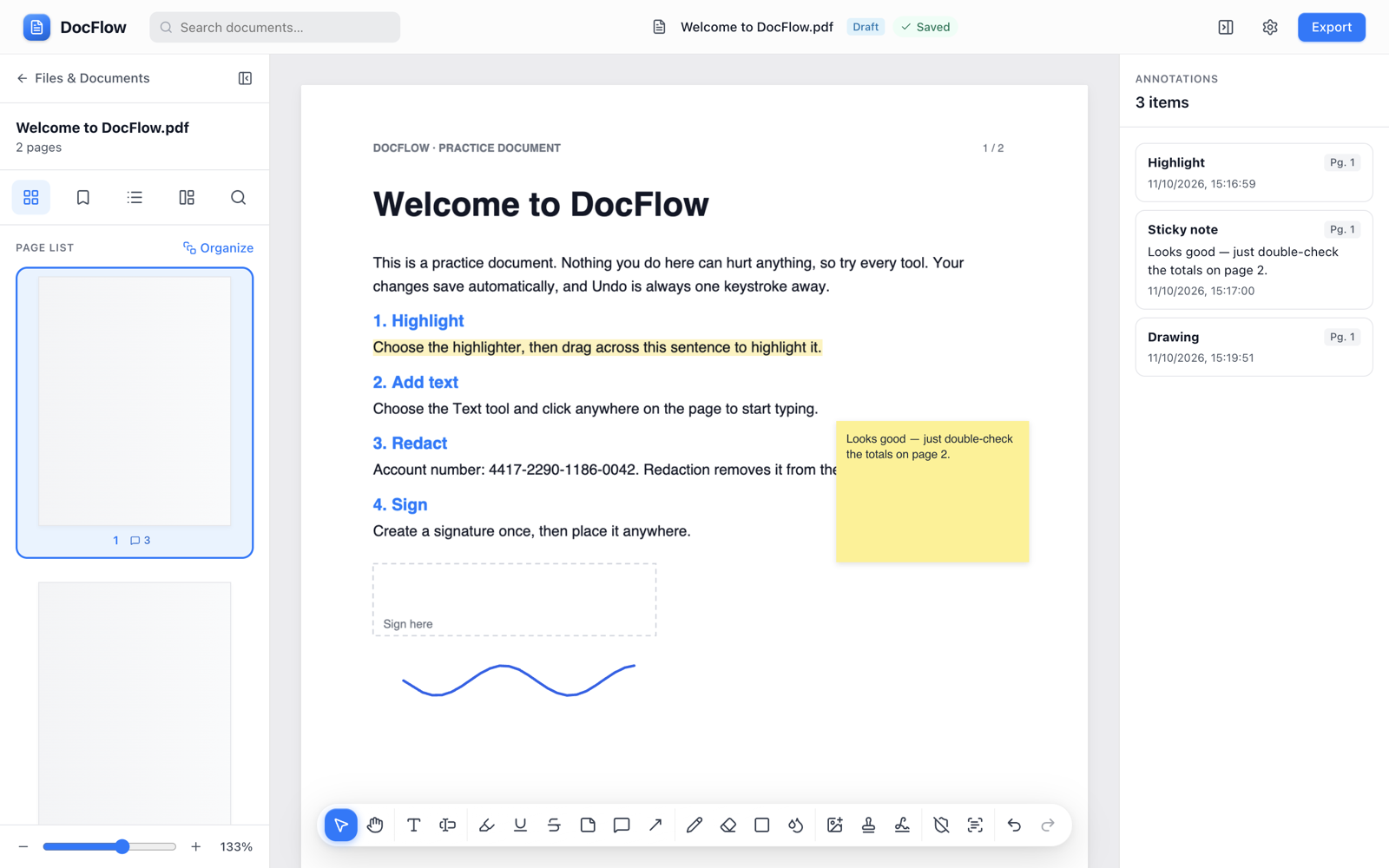Click the insert image tool
This screenshot has height=868, width=1389.
point(835,825)
